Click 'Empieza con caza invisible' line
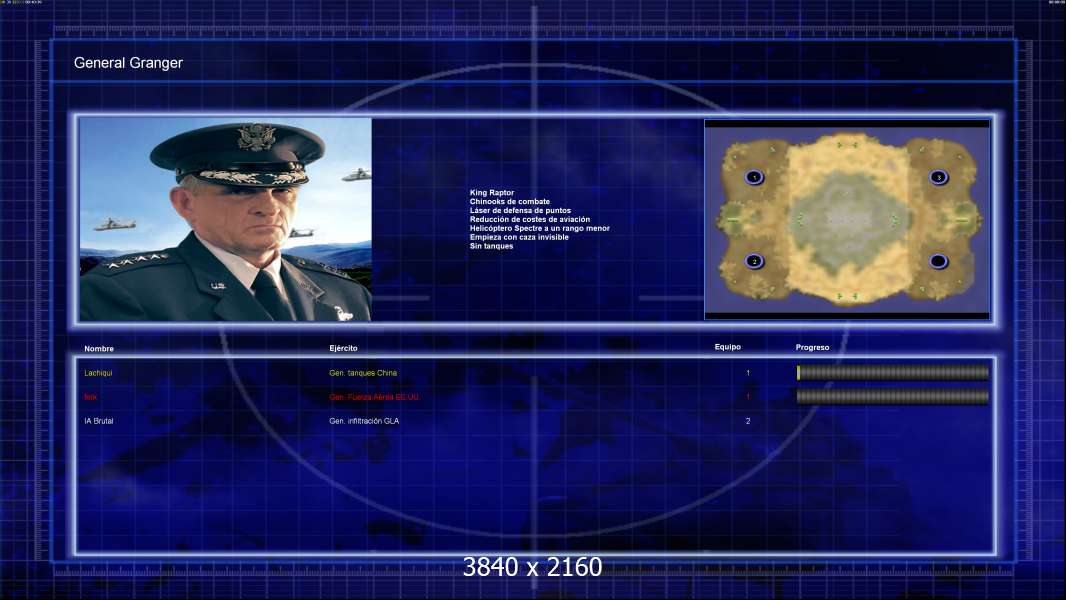This screenshot has height=600, width=1066. [x=519, y=237]
